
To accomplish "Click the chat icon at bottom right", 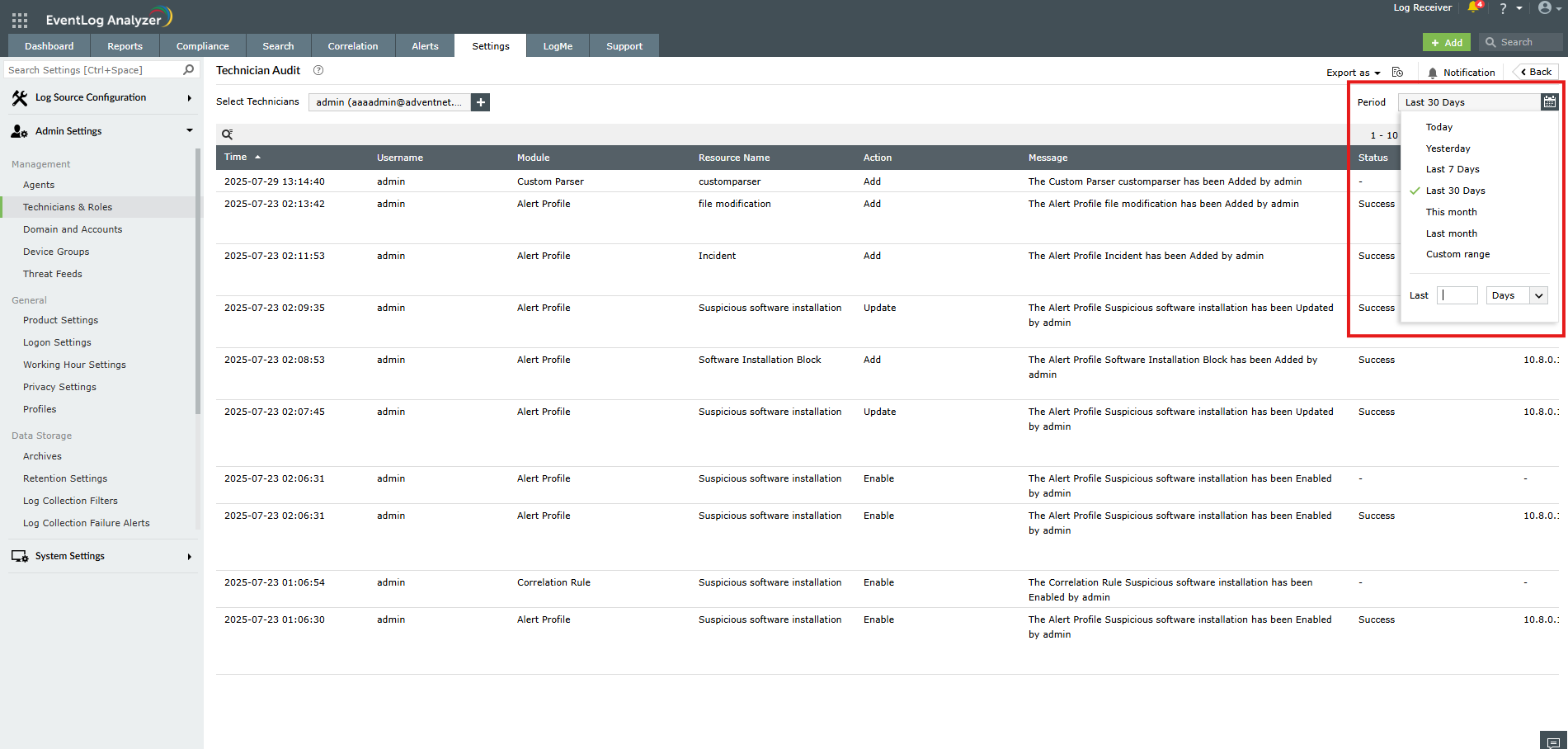I will click(x=1553, y=742).
